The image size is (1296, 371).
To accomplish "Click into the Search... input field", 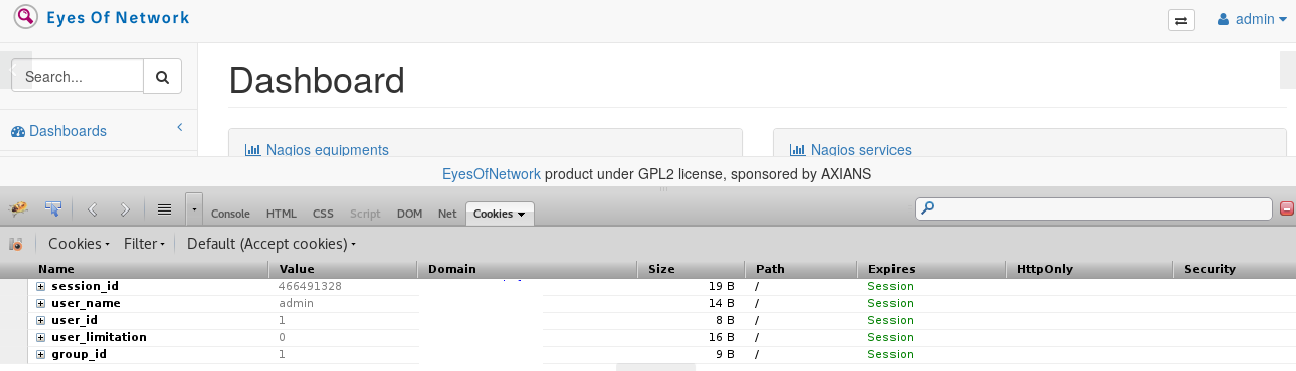I will [78, 76].
